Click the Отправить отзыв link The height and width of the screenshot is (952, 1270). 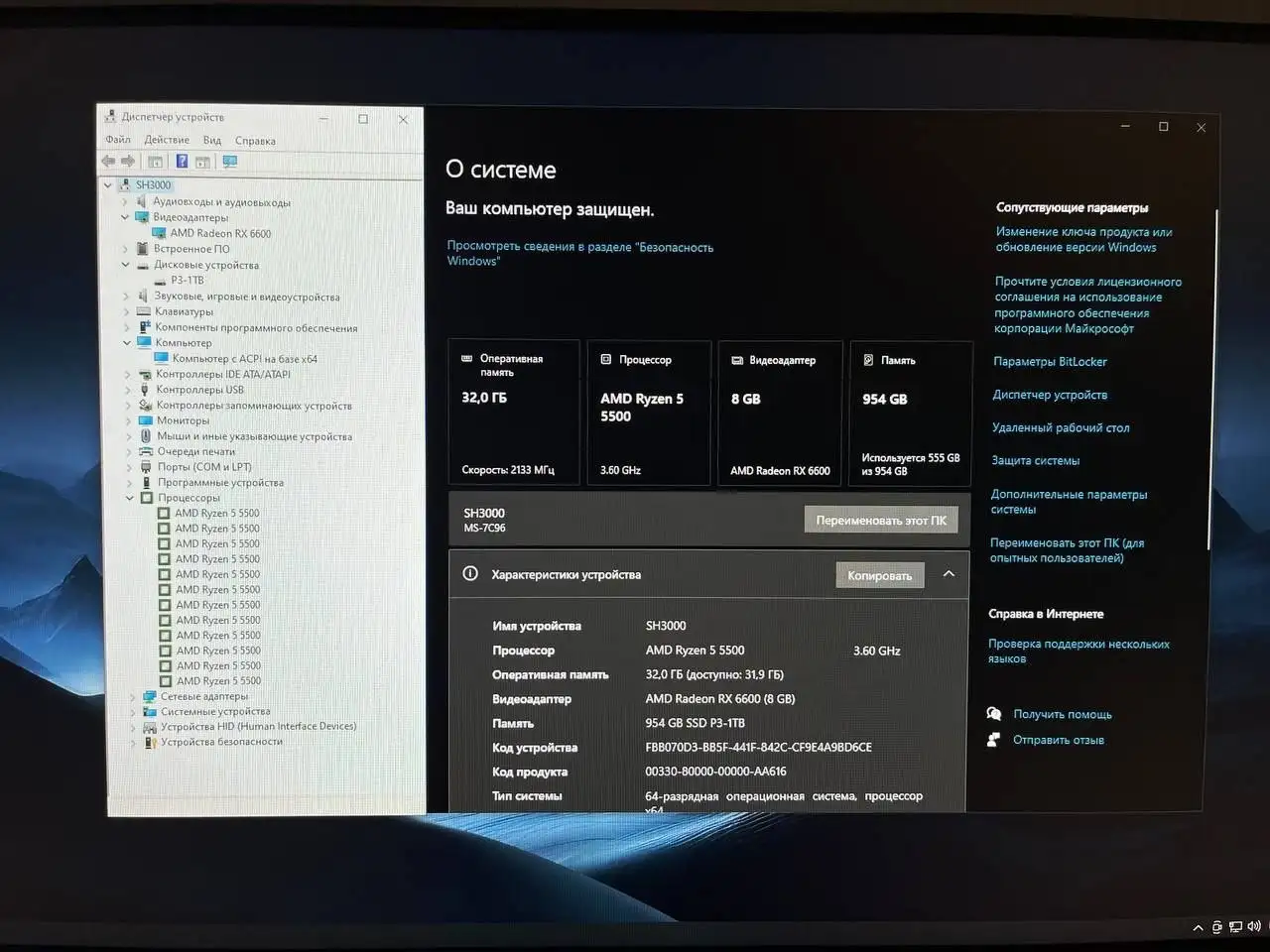tap(1059, 740)
